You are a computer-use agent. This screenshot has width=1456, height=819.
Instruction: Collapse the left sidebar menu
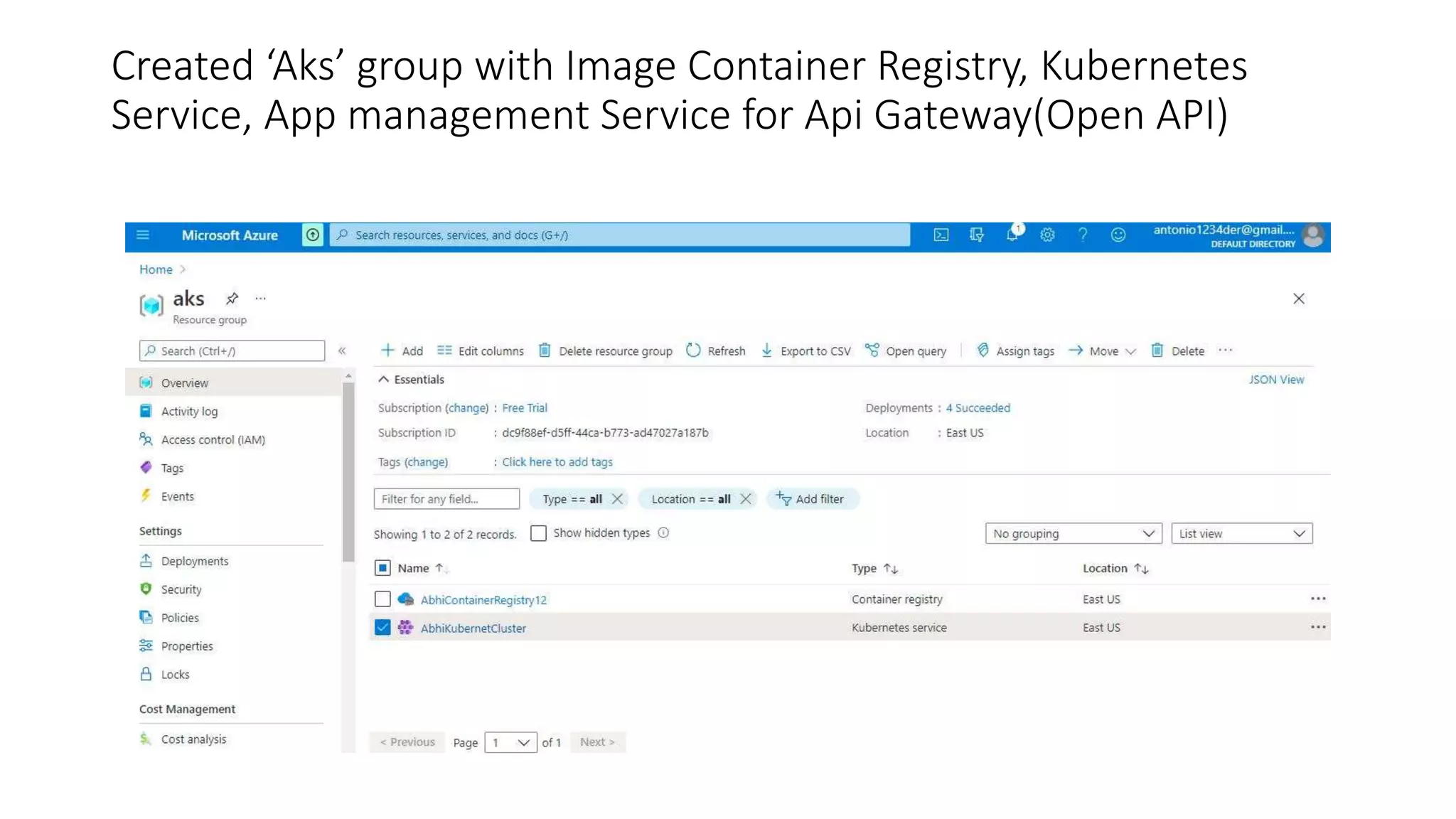tap(342, 350)
